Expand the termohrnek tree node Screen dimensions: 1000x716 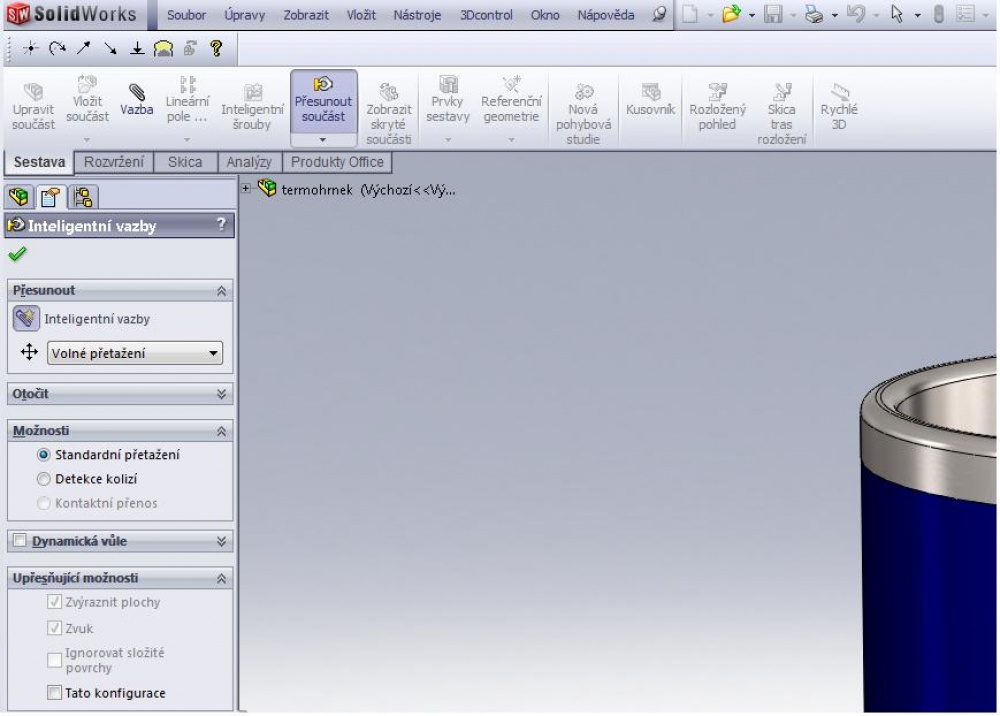tap(246, 188)
